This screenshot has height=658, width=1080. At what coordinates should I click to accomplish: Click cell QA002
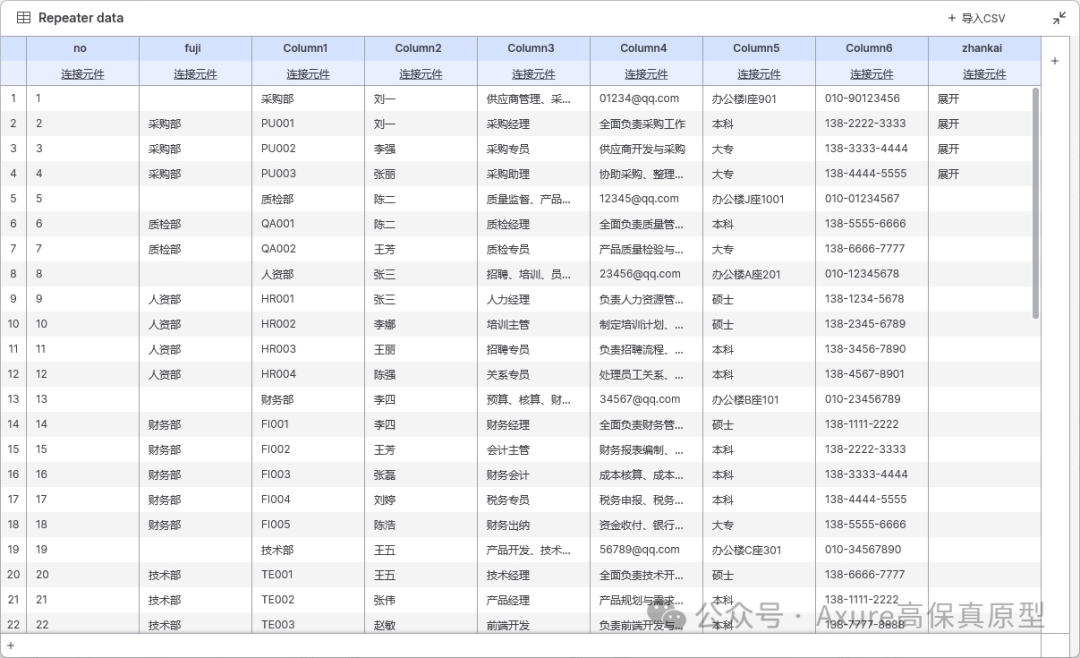tap(308, 249)
